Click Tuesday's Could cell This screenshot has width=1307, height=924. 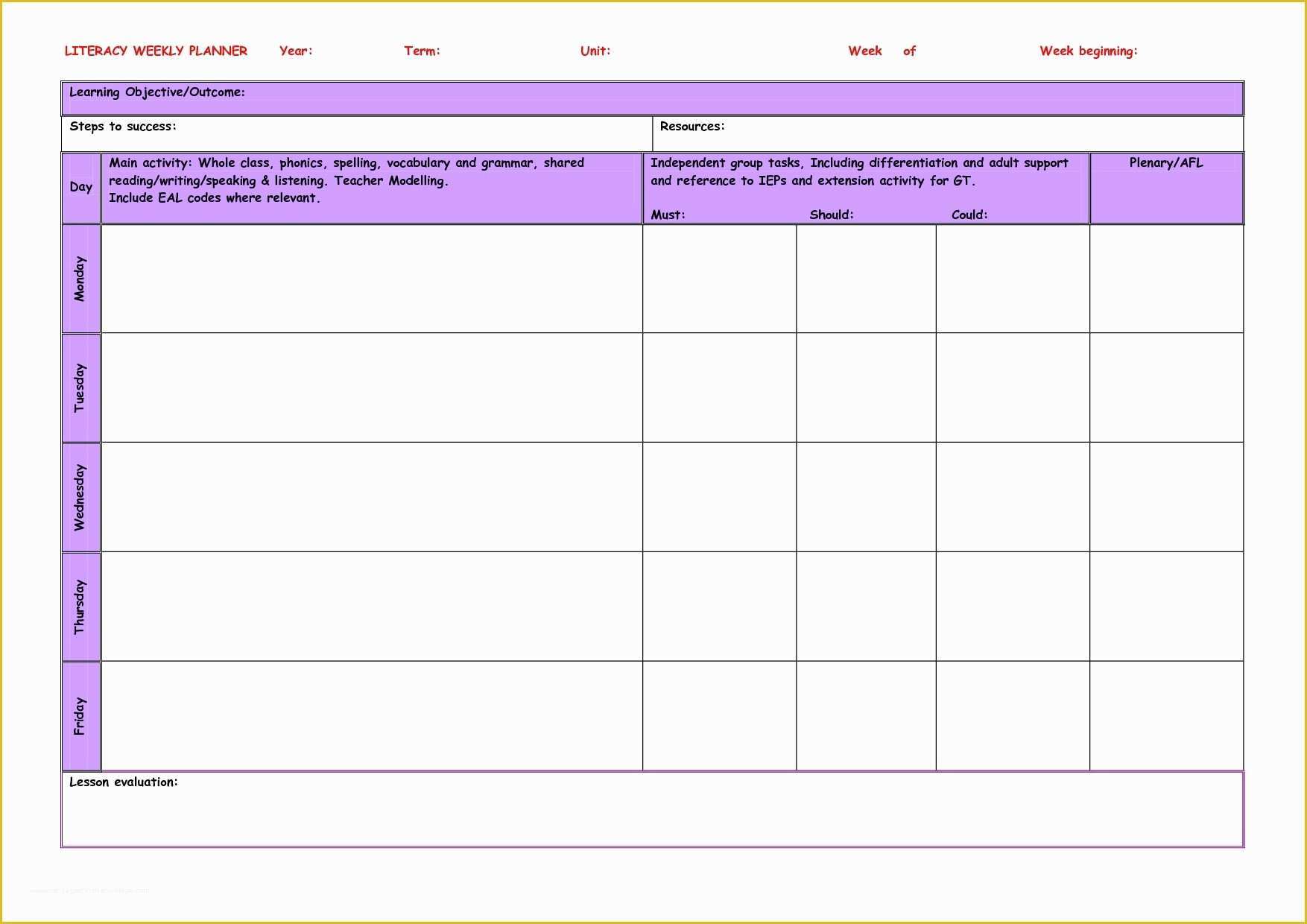tap(1013, 387)
